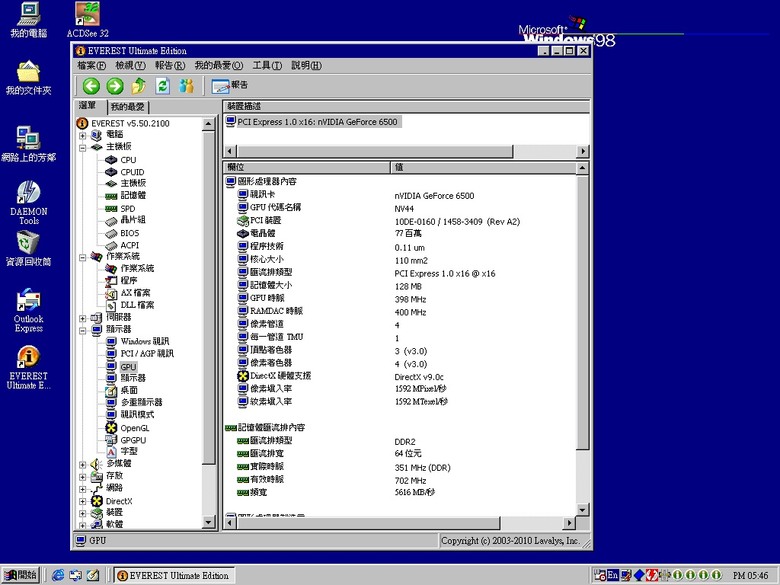The width and height of the screenshot is (780, 585).
Task: Select CPU in the tree
Action: 128,160
